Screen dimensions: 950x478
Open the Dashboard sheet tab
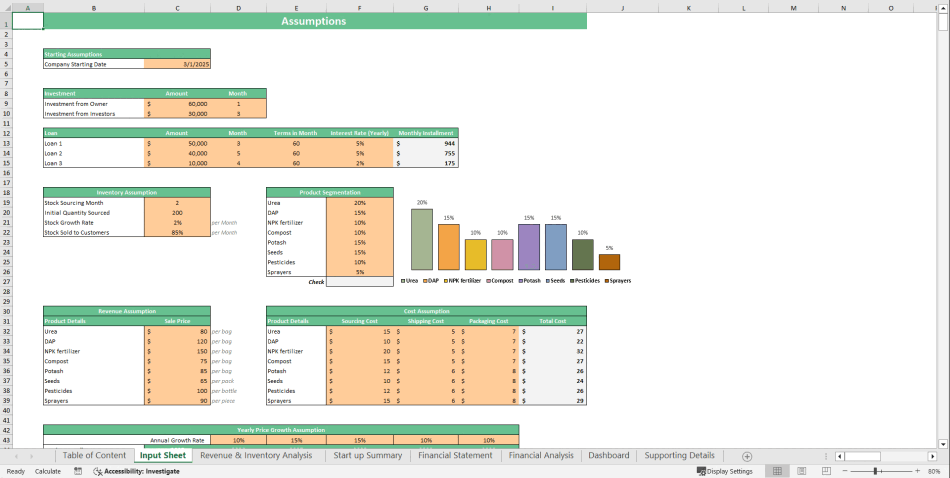coord(608,456)
